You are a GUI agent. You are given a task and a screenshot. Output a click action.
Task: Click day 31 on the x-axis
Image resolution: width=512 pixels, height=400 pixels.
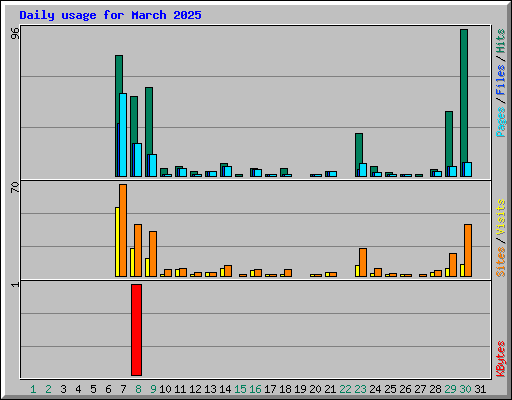(x=480, y=389)
